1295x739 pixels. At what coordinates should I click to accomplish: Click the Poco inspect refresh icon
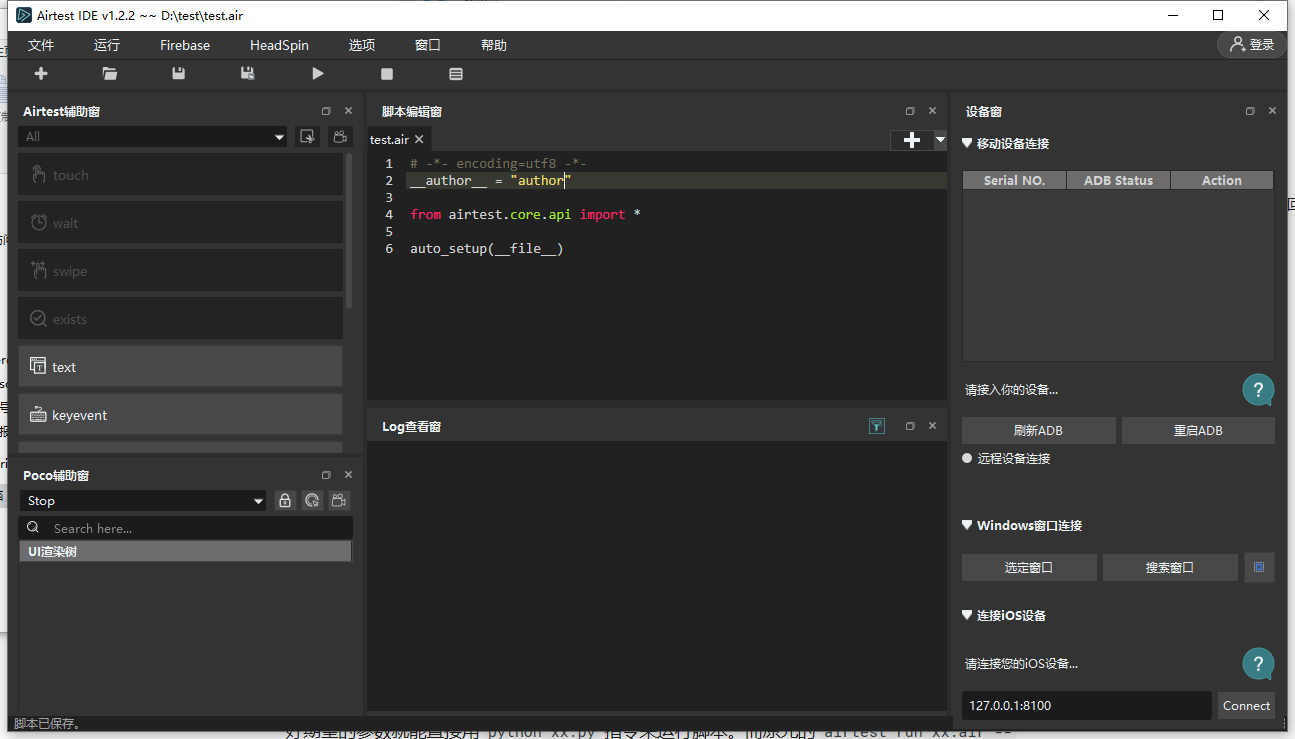(x=313, y=501)
